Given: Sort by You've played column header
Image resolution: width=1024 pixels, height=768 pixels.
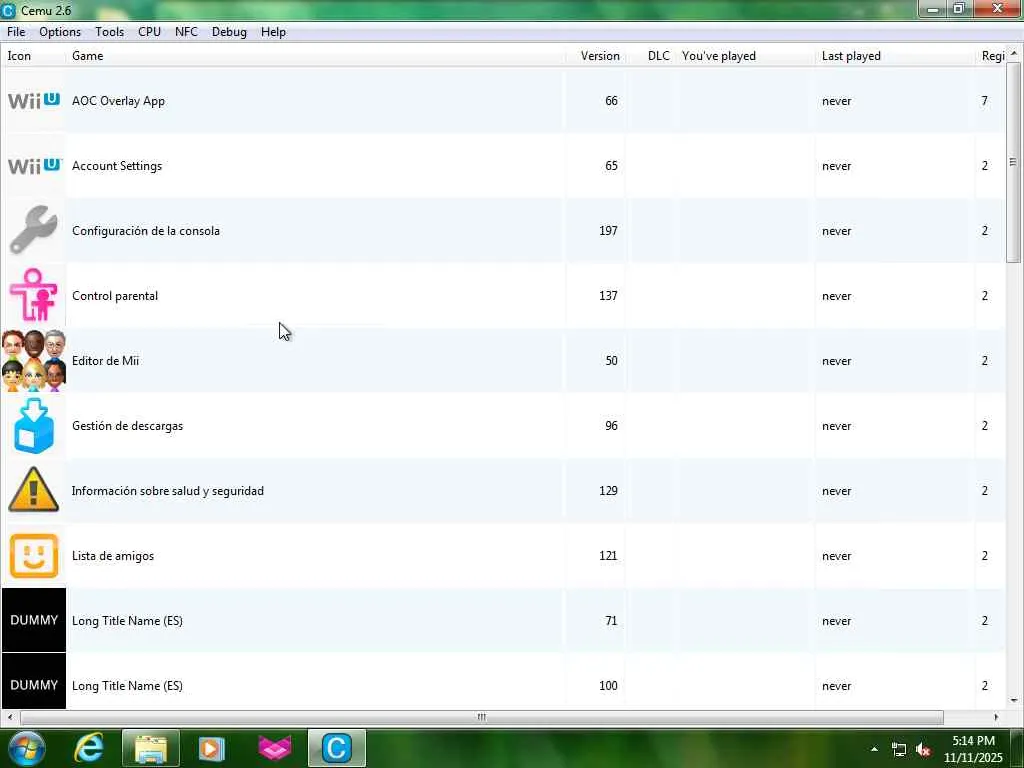Looking at the screenshot, I should point(746,56).
